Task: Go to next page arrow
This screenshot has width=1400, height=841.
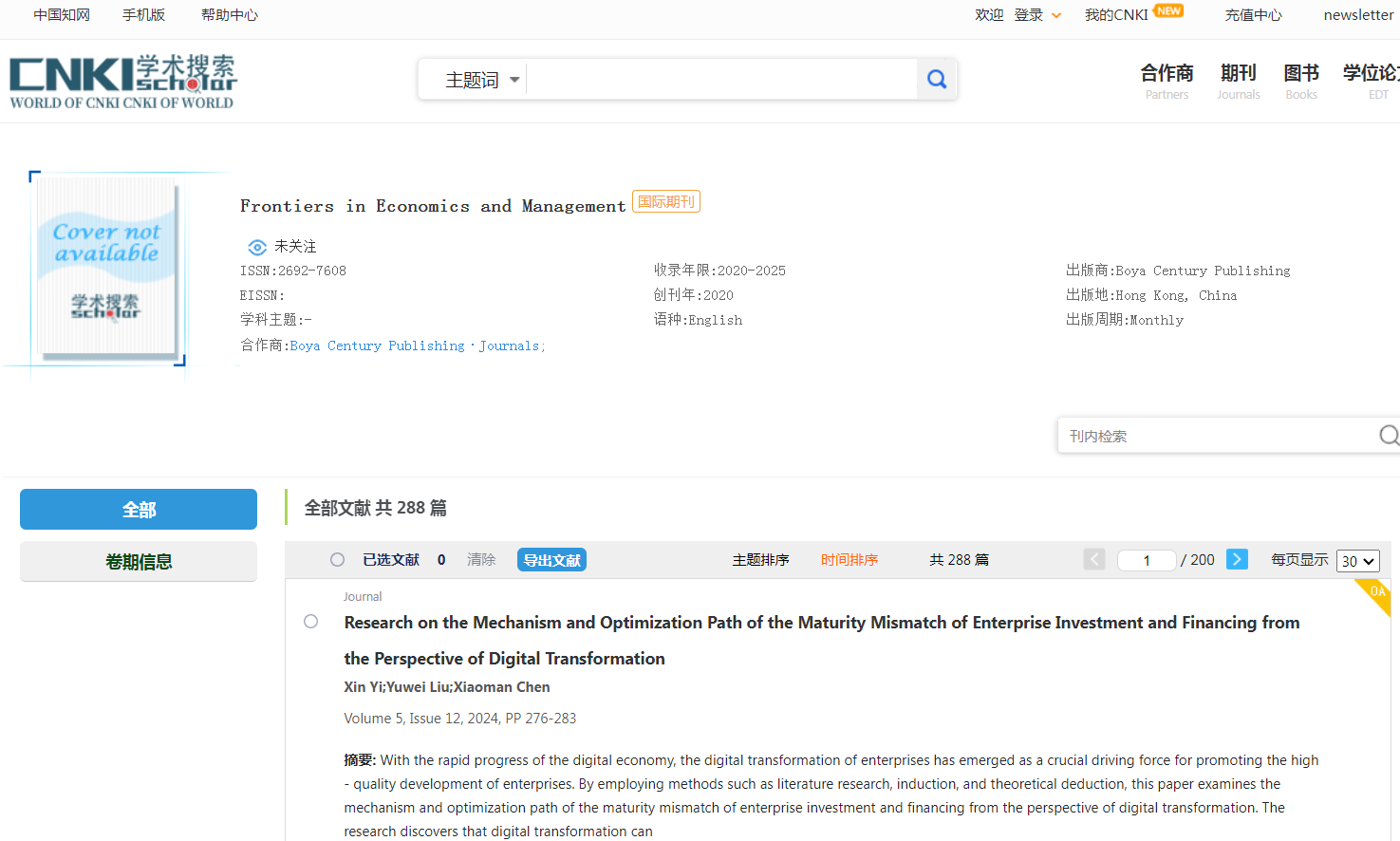Action: click(x=1237, y=559)
